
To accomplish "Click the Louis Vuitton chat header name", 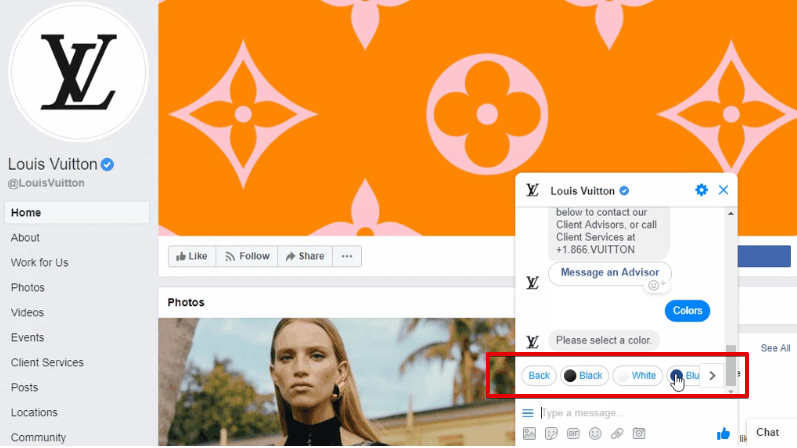I will tap(583, 191).
